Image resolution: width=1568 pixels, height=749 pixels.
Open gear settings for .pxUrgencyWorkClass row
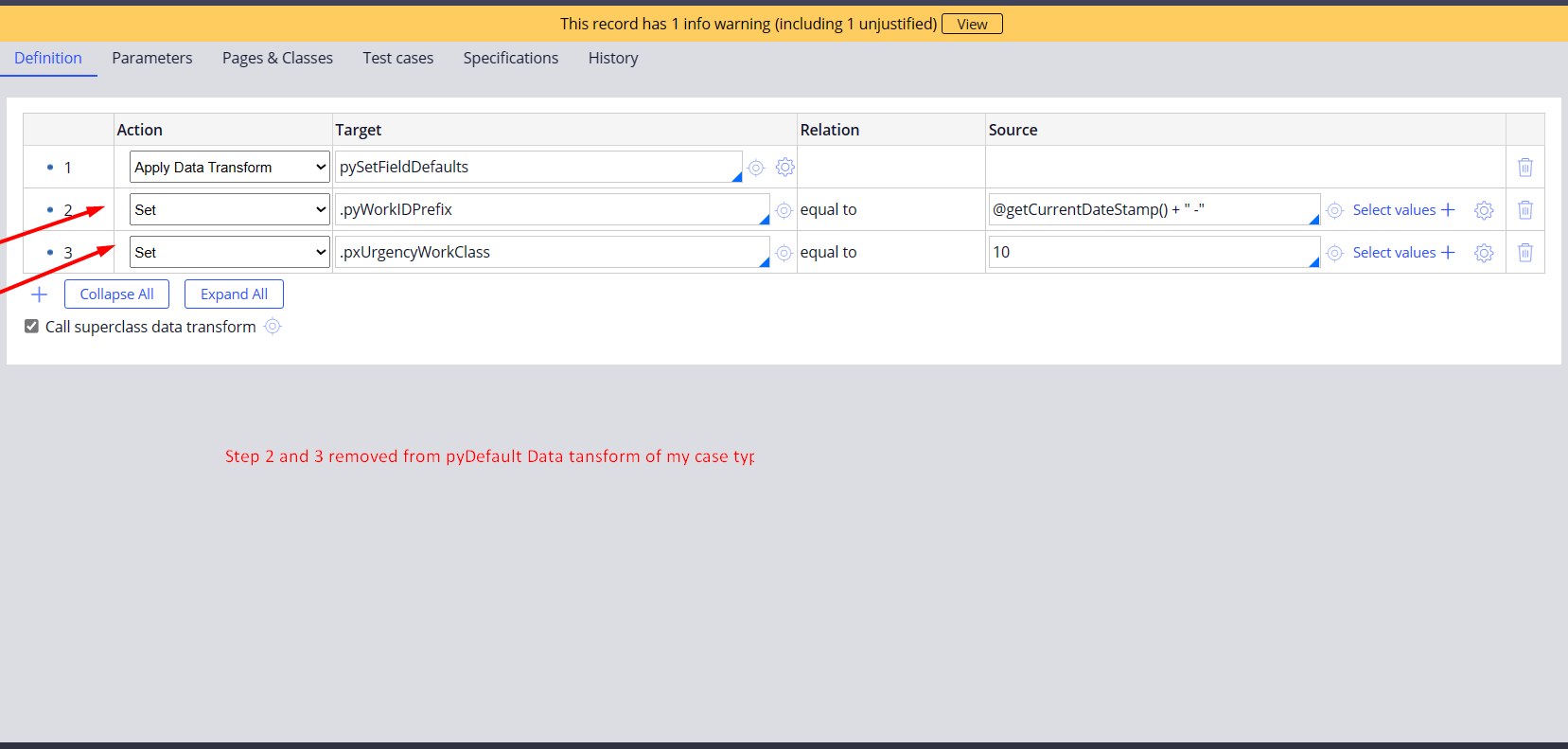click(1484, 253)
